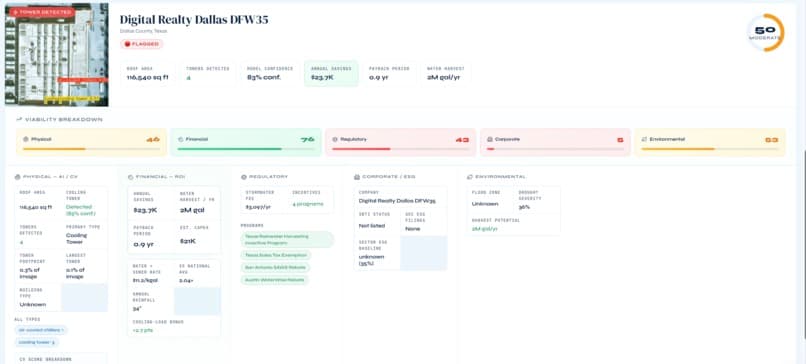Click the satellite rooftop image thumbnail
Image resolution: width=806 pixels, height=364 pixels.
pos(57,54)
